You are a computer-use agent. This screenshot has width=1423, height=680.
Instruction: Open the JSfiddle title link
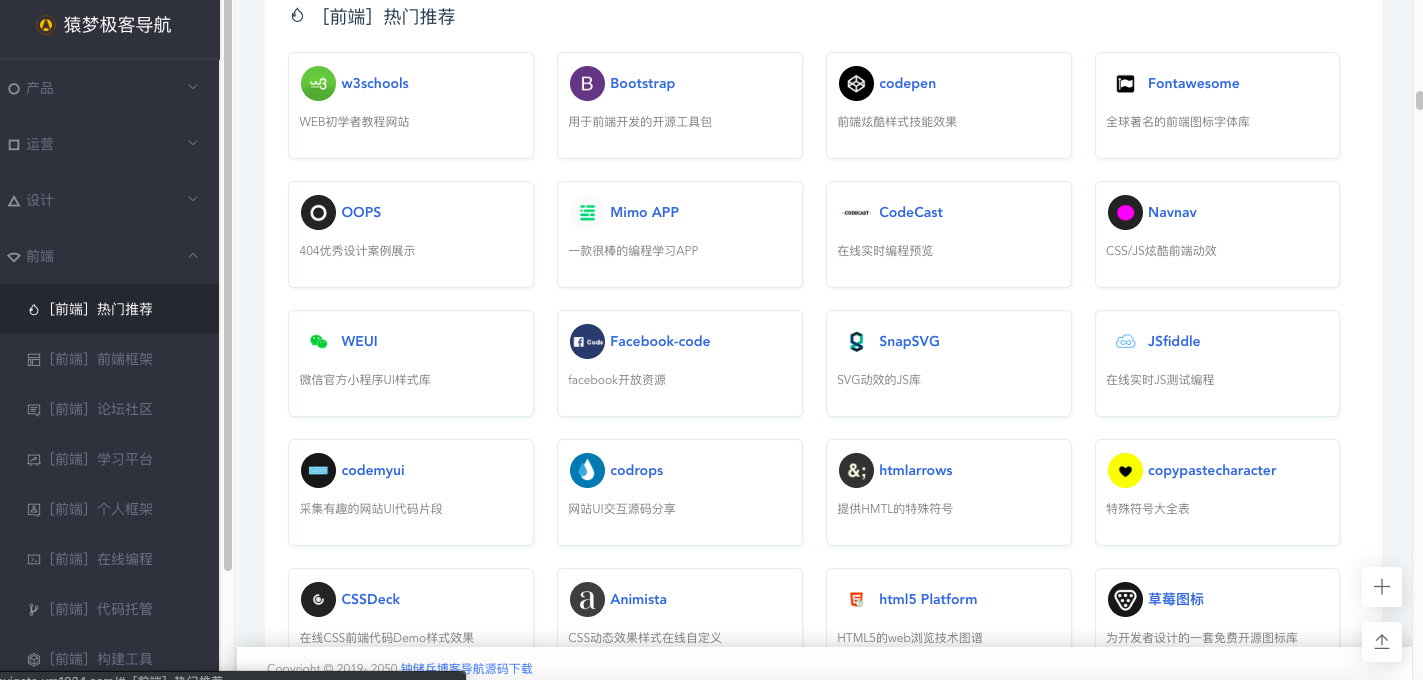pos(1174,342)
